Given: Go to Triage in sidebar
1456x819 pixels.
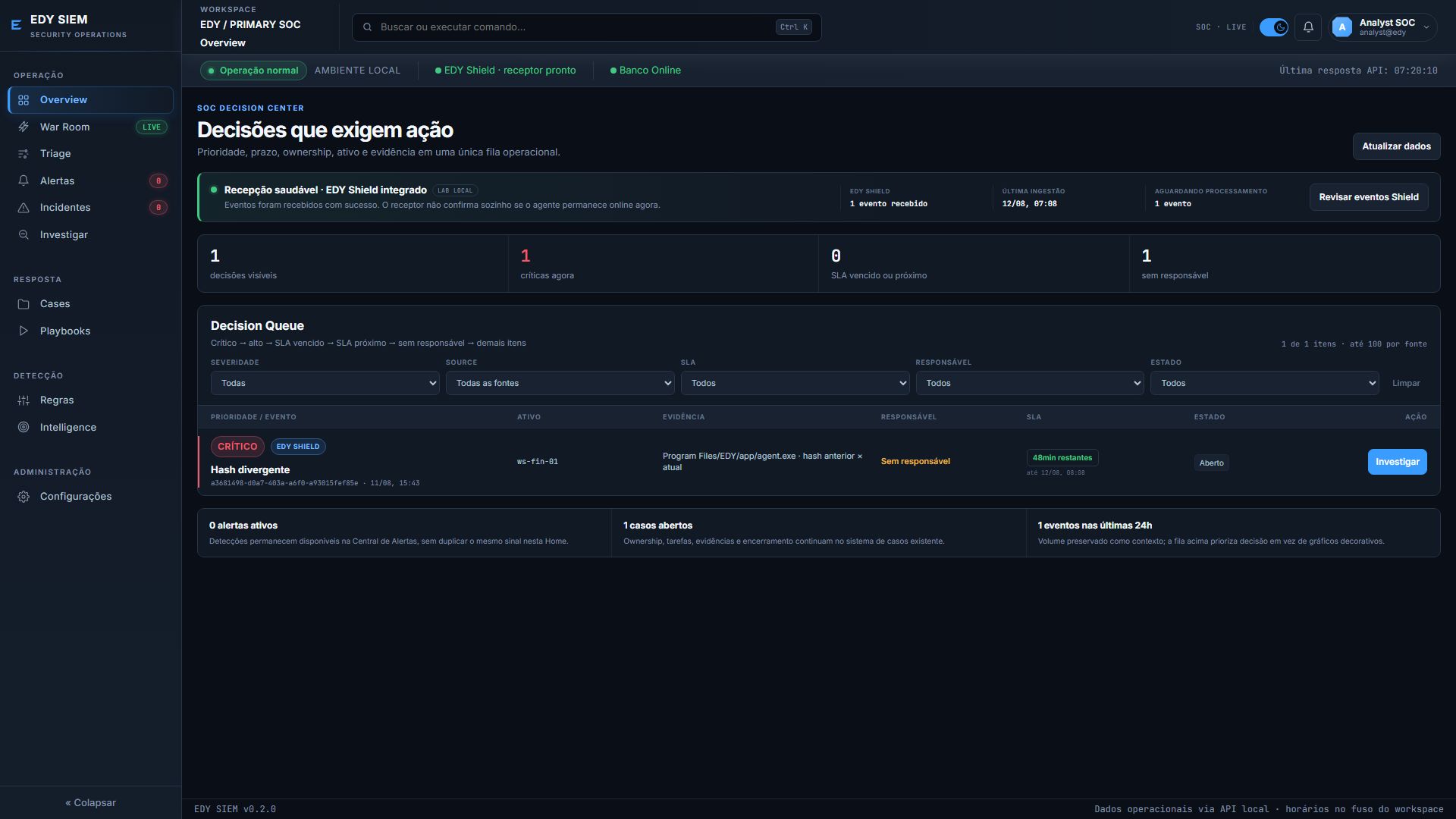Looking at the screenshot, I should (x=91, y=154).
